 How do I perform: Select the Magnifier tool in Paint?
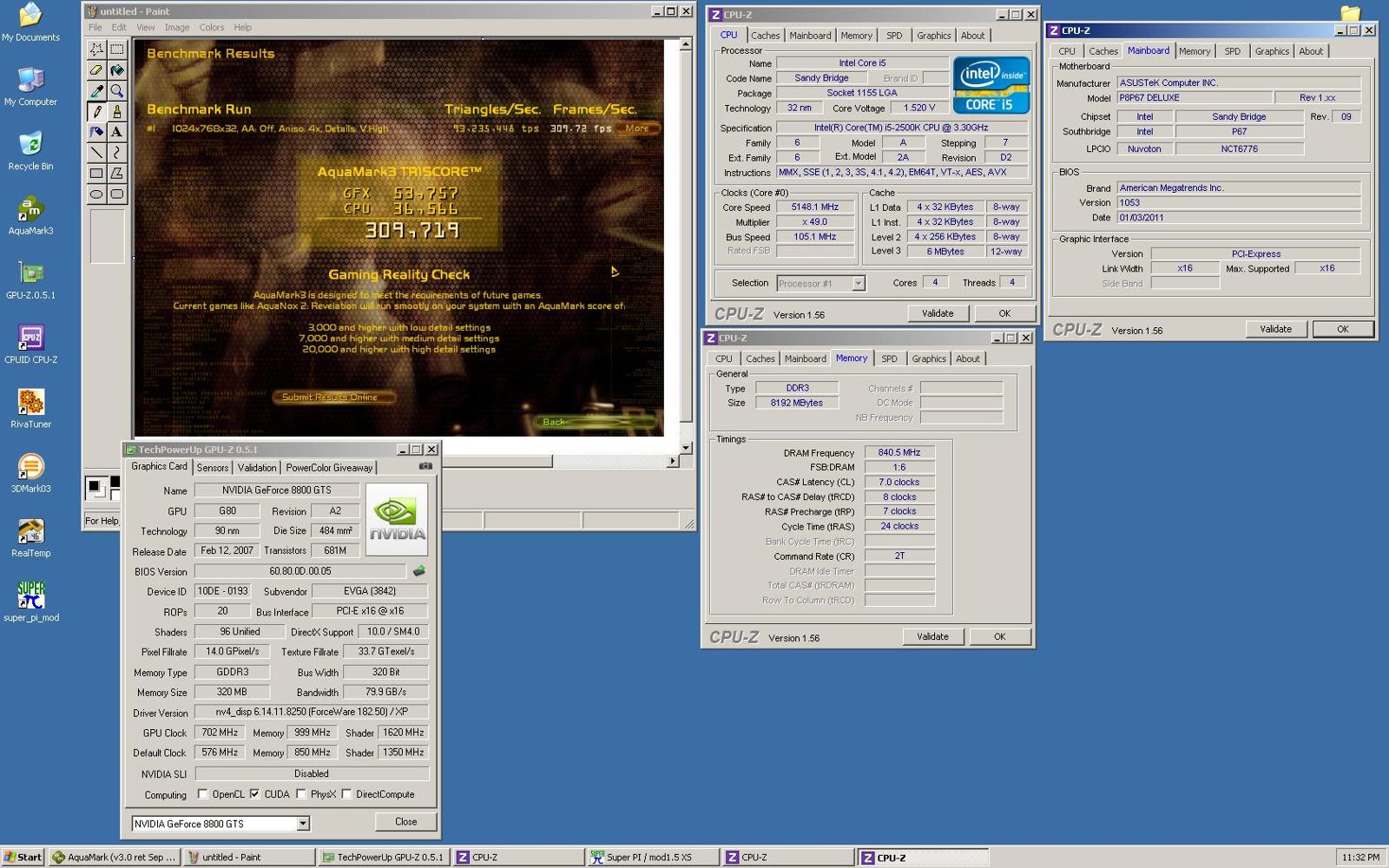click(117, 91)
